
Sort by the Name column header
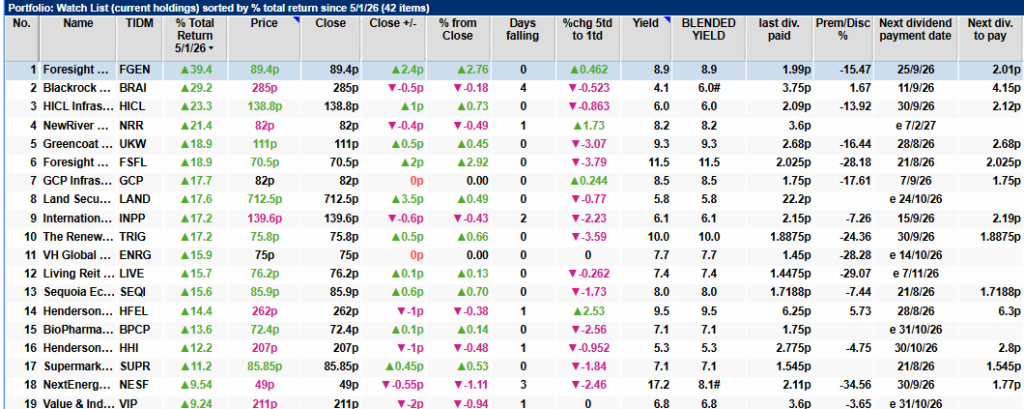78,23
